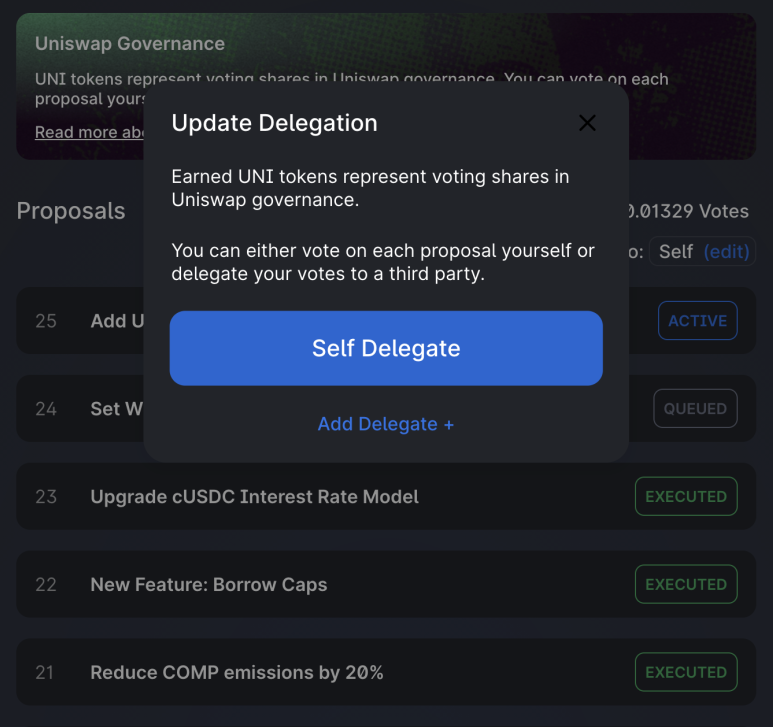Select proposal number 25 row

[80, 321]
